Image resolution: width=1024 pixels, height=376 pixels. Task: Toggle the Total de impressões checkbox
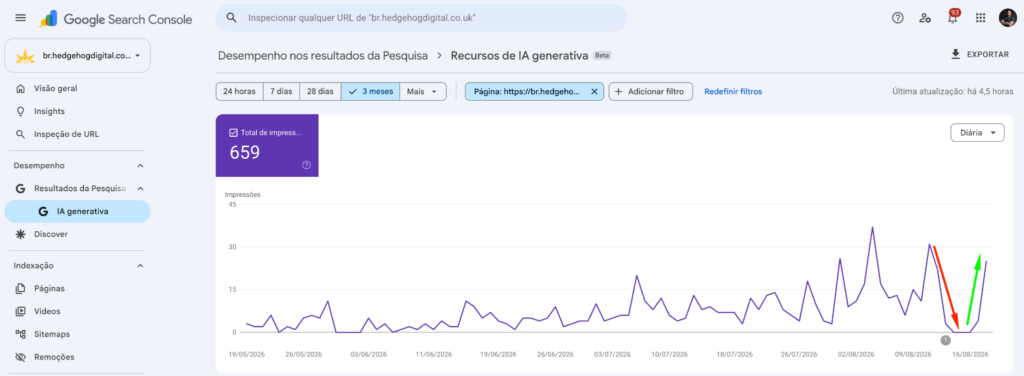pos(234,132)
